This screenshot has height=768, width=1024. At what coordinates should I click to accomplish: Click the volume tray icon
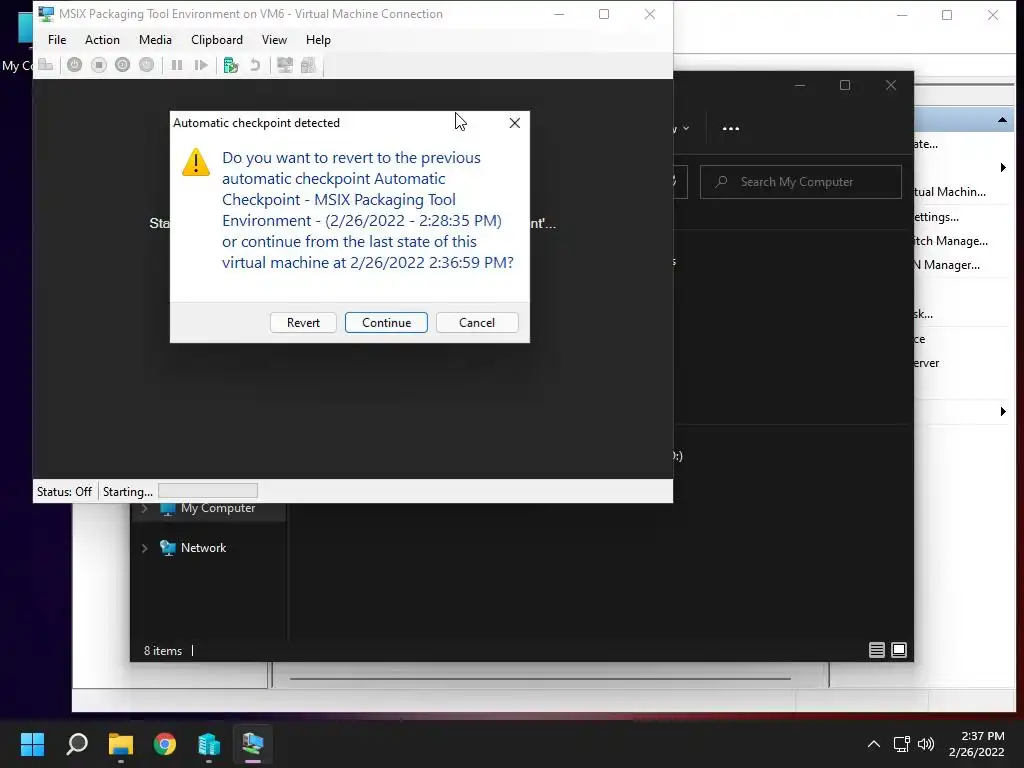click(926, 744)
